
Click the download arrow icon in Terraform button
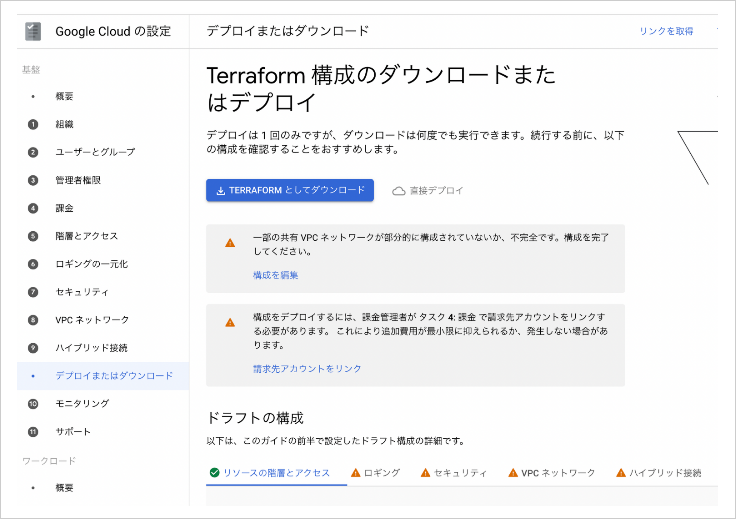tap(221, 191)
